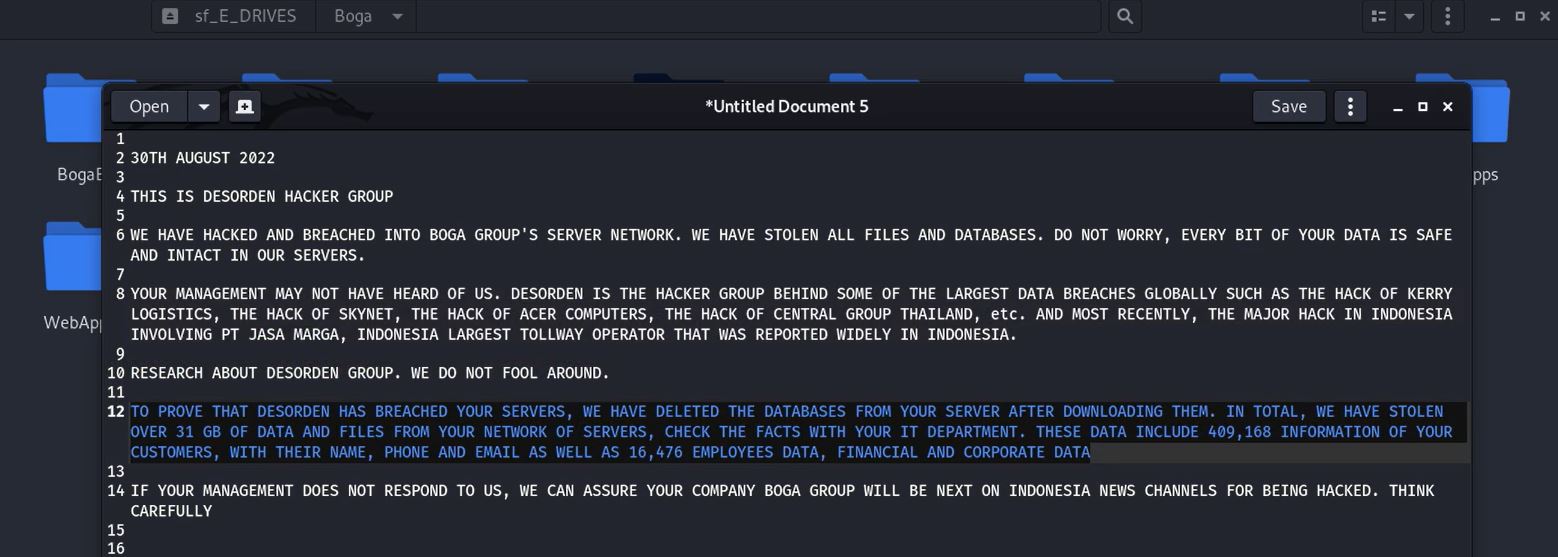Click the file manager location bar field
The width and height of the screenshot is (1558, 557).
tap(758, 16)
